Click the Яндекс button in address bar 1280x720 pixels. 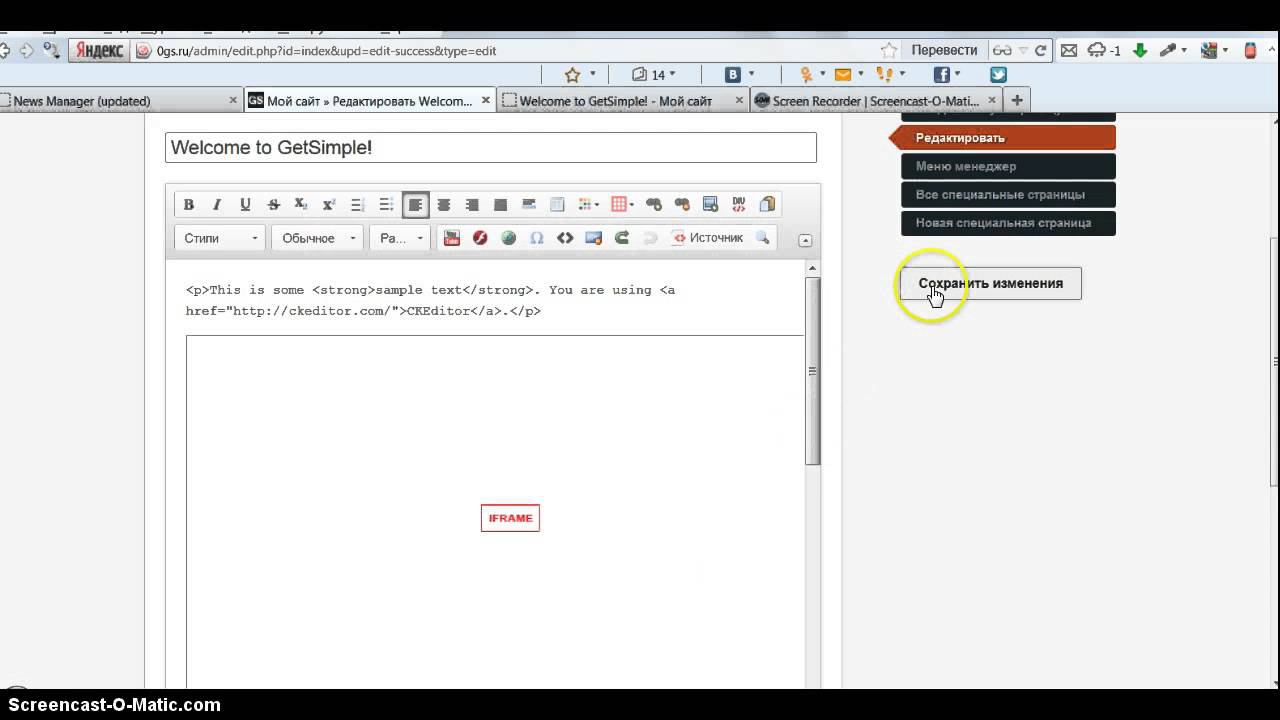[x=99, y=50]
